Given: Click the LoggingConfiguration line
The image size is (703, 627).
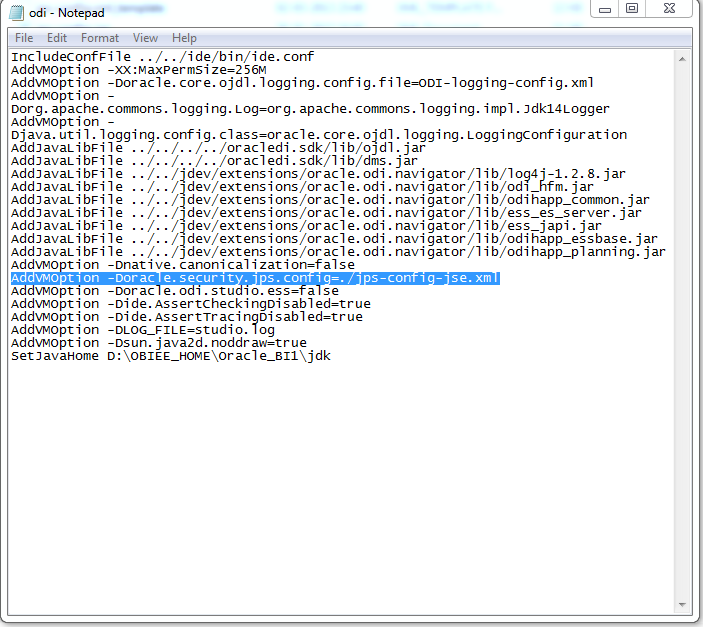Looking at the screenshot, I should [x=319, y=135].
